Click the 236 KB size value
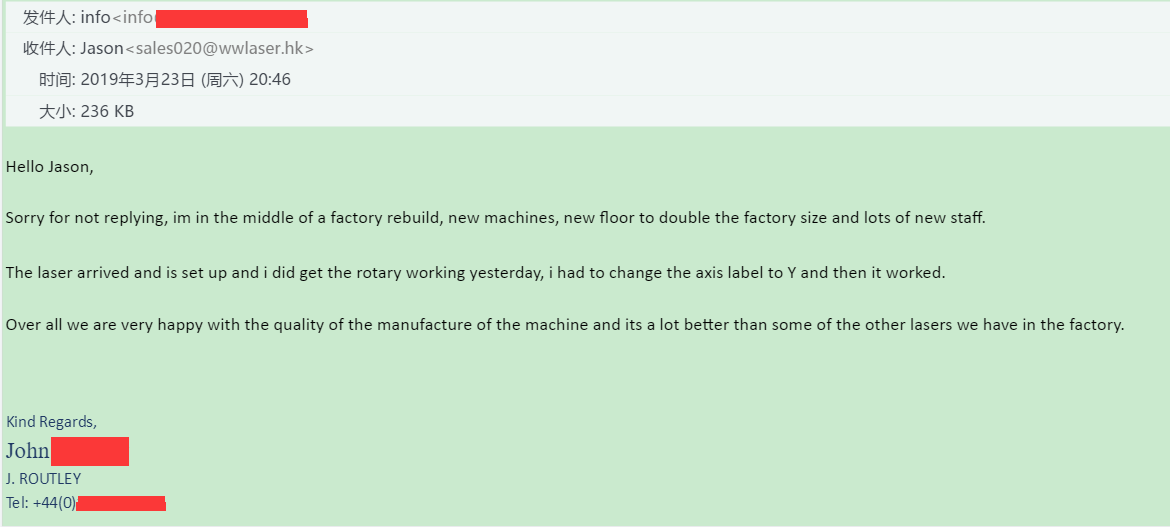Screen dimensions: 1170x527 pos(107,112)
